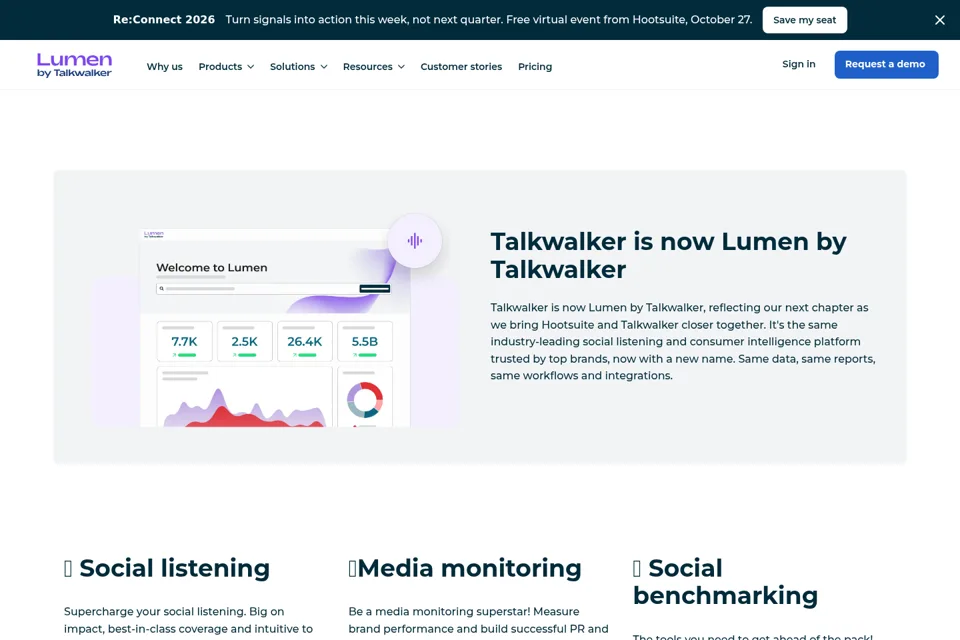The image size is (960, 640).
Task: Click the Talkwalker is now Lumen heading
Action: [669, 255]
